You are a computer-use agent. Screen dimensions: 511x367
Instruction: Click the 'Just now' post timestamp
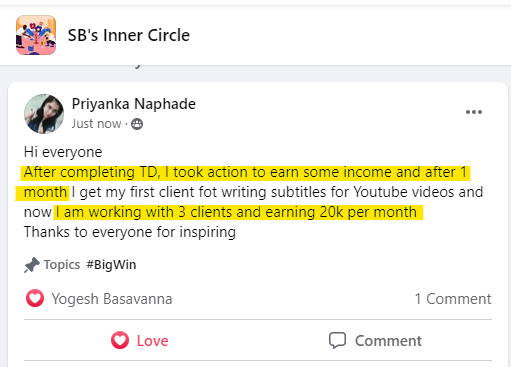[x=96, y=124]
